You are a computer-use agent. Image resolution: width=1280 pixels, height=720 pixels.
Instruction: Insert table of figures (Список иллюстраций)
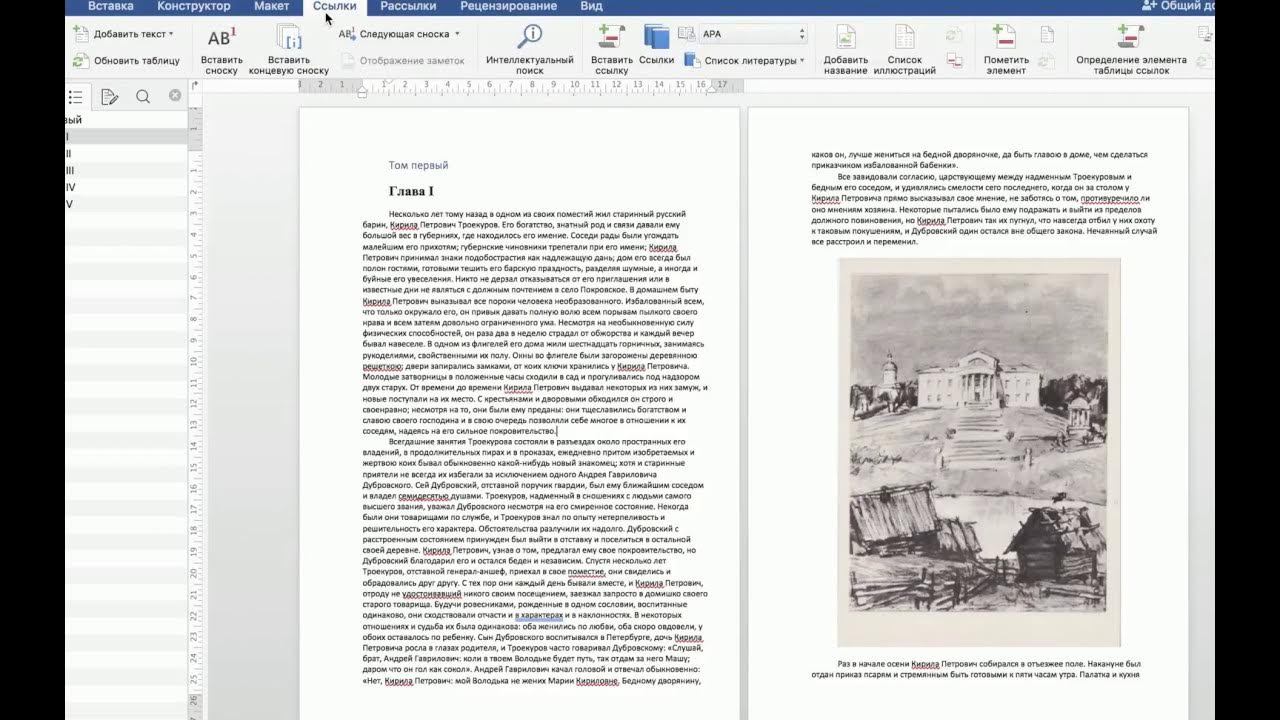[904, 50]
